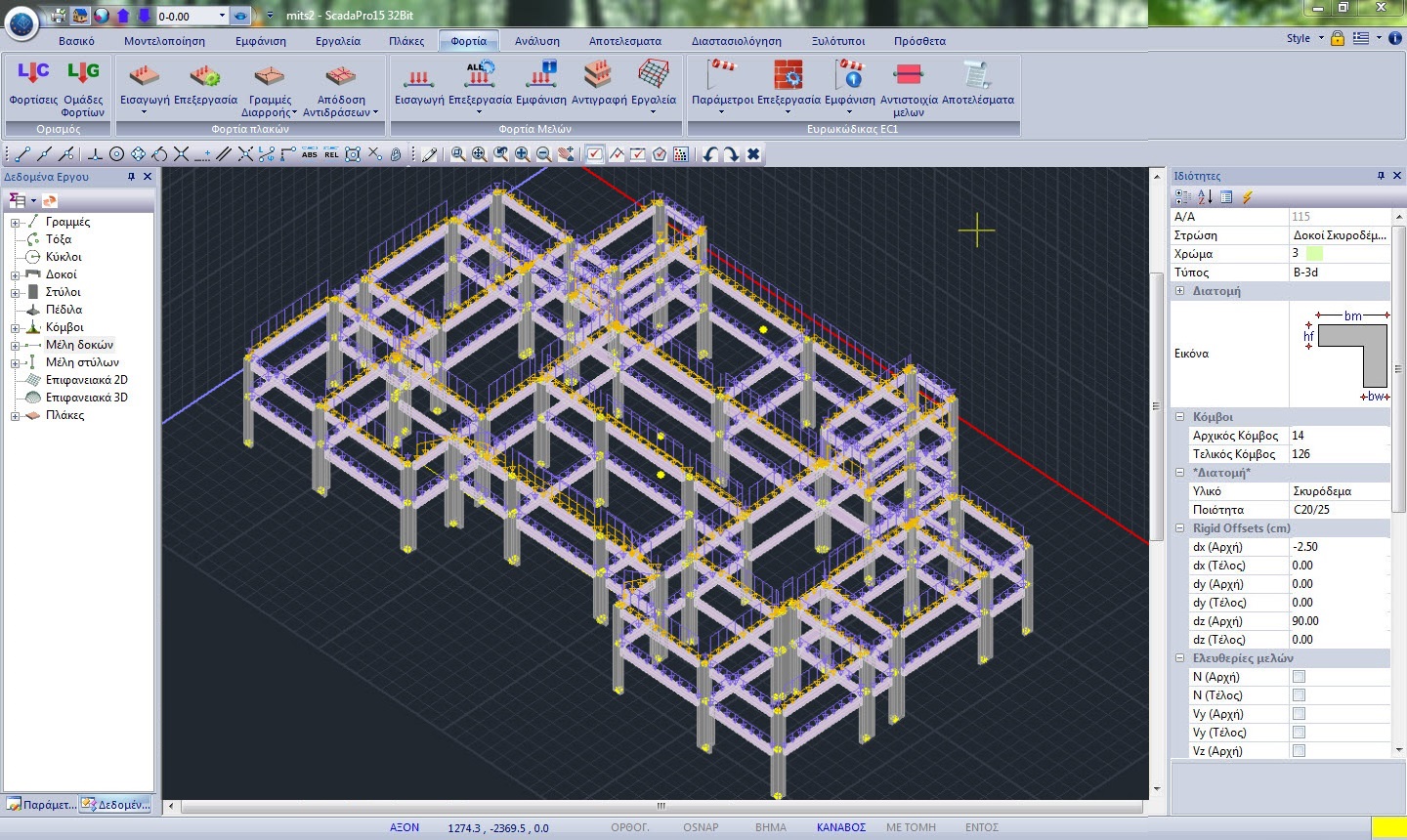Expand the Διατομή property section
Screen dimensions: 1407x840
click(1180, 291)
